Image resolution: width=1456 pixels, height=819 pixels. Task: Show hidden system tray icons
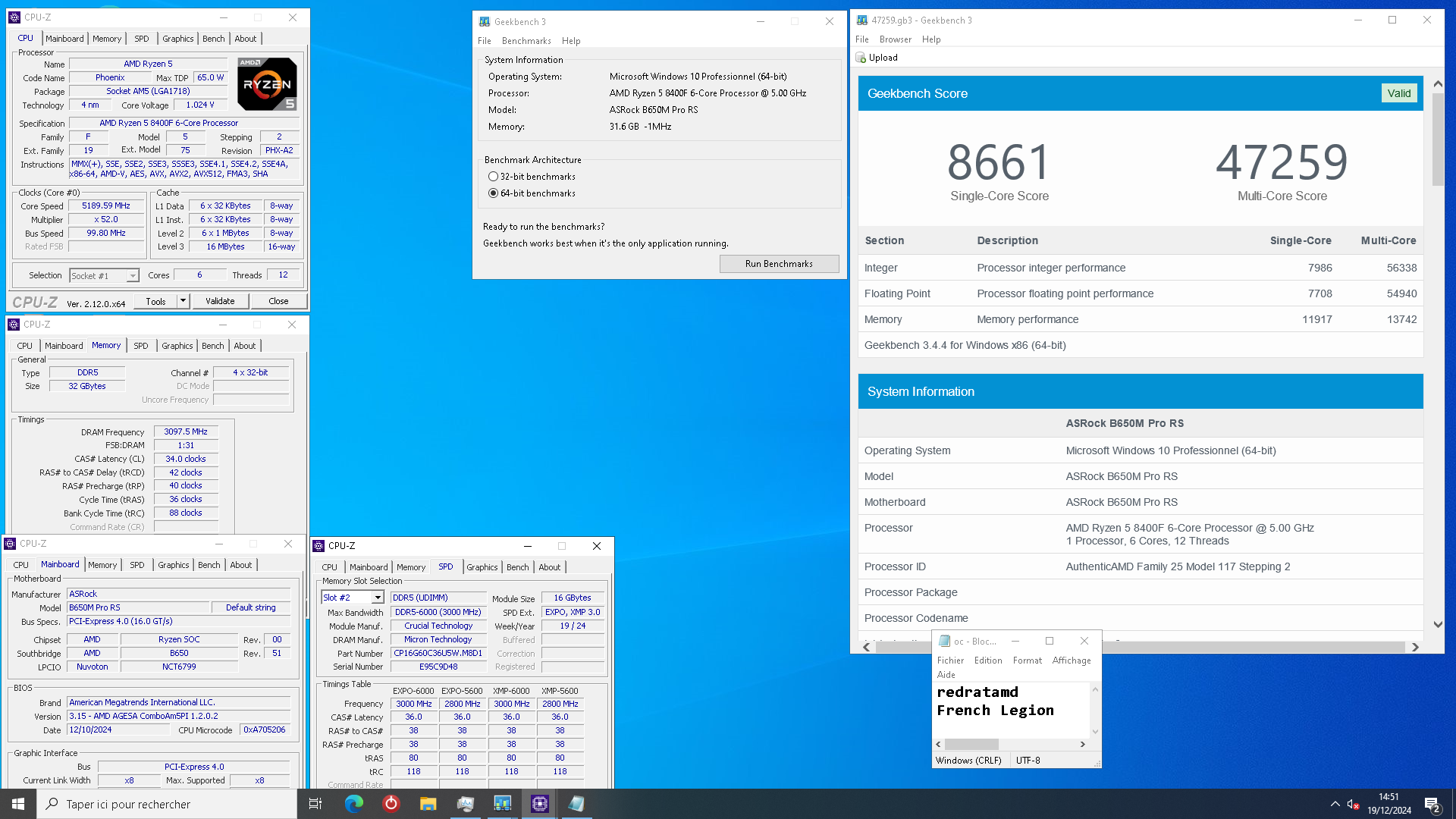(1335, 804)
